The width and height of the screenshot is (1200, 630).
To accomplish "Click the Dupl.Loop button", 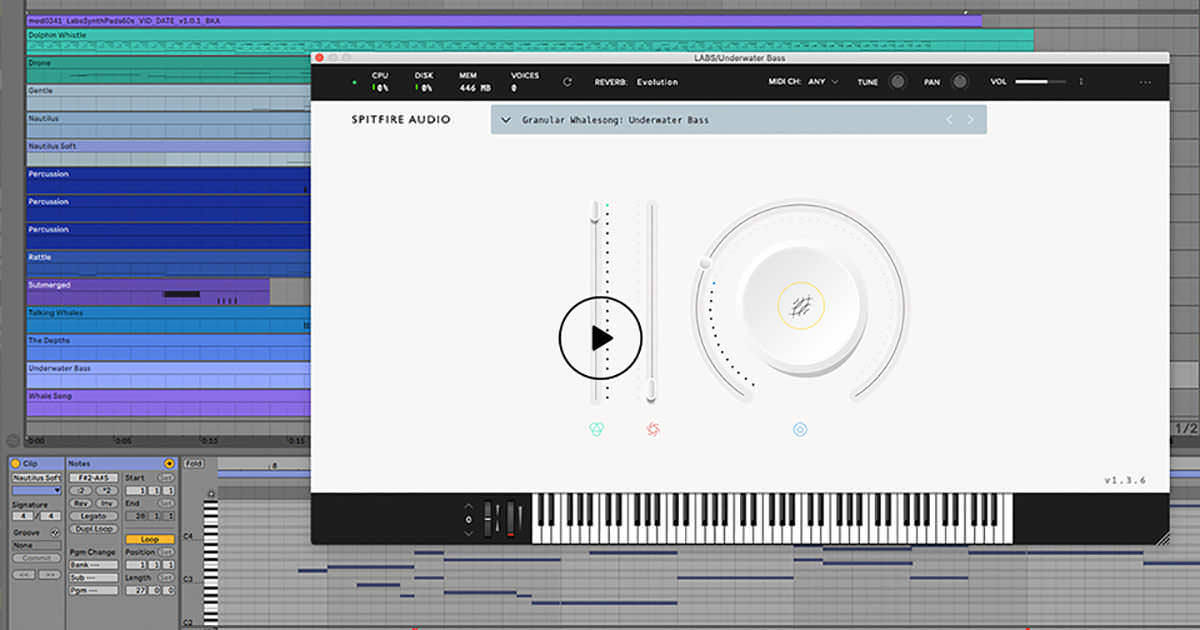I will 94,529.
